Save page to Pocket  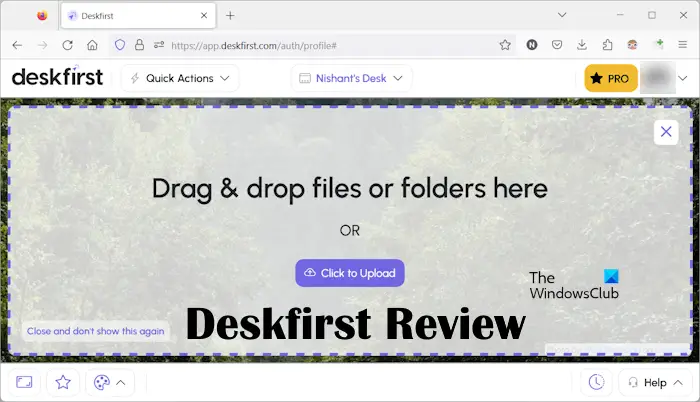coord(557,45)
